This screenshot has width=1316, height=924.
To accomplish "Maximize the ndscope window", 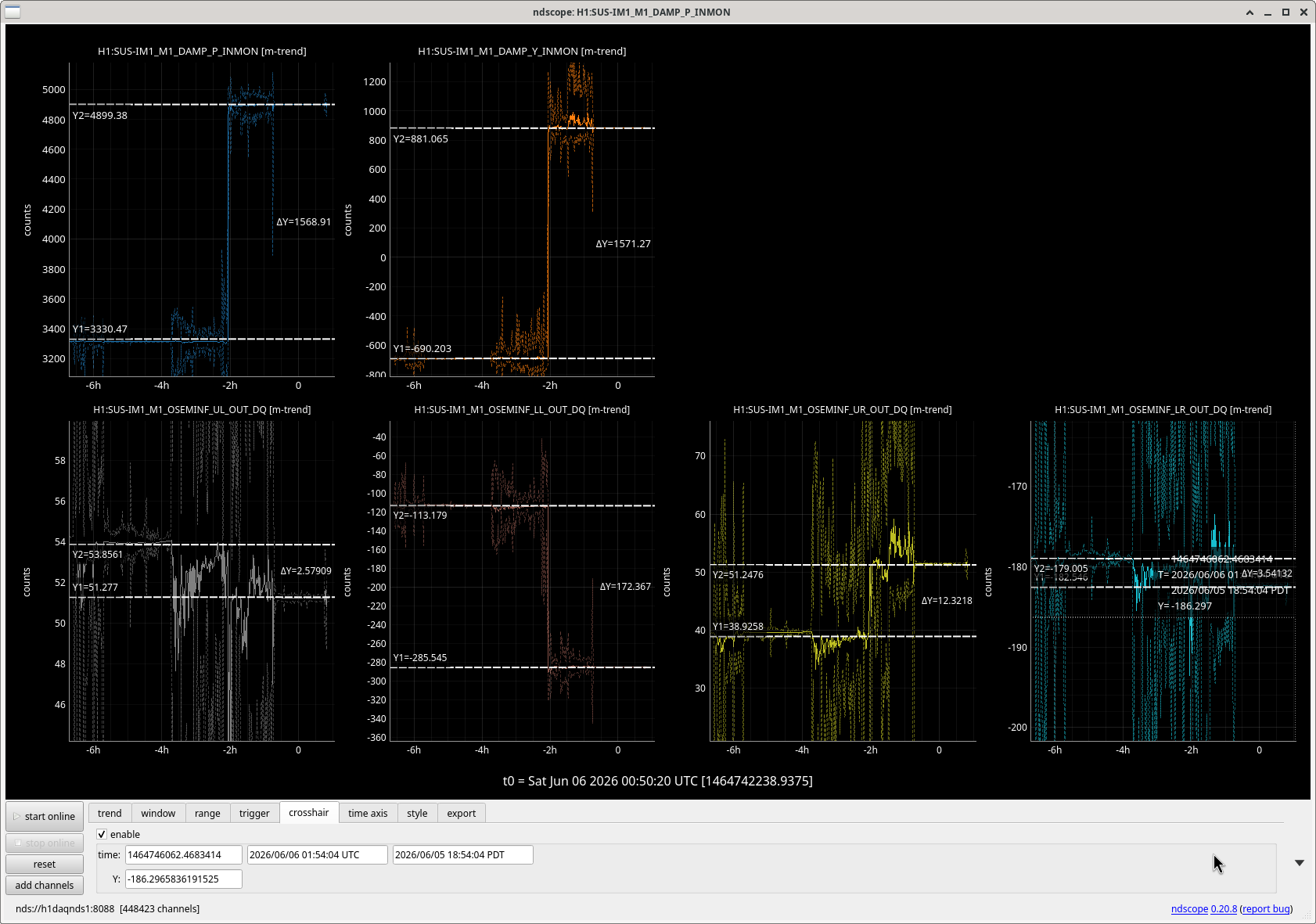I will tap(1285, 12).
